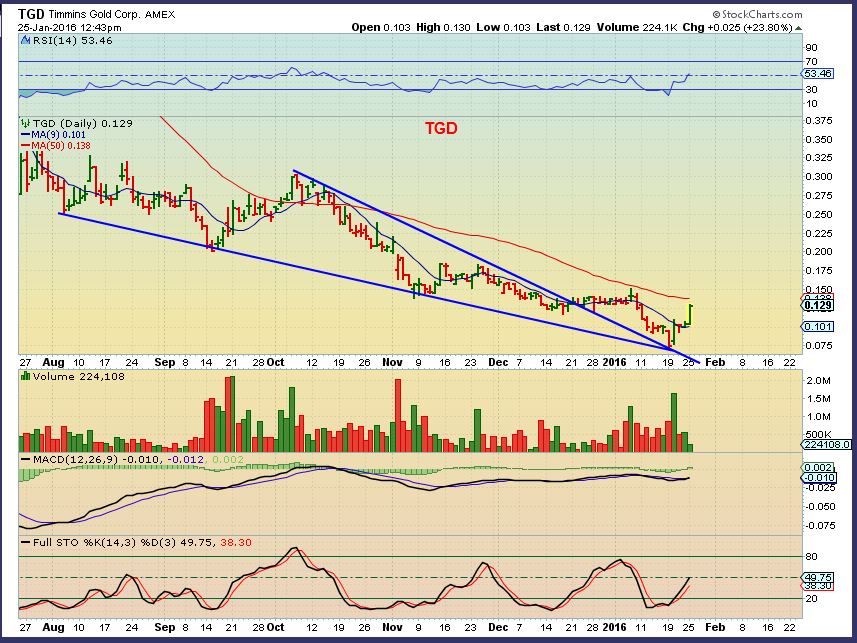Click the 'High 0.130' value in header
Screen dimensions: 857x643
pyautogui.click(x=443, y=27)
